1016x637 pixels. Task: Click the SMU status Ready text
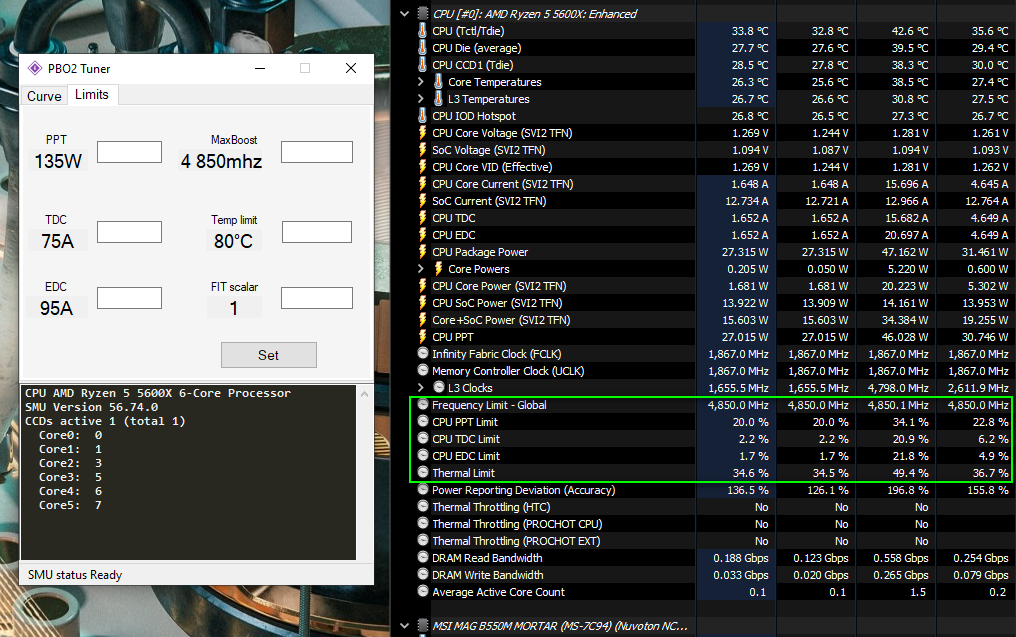tap(75, 575)
